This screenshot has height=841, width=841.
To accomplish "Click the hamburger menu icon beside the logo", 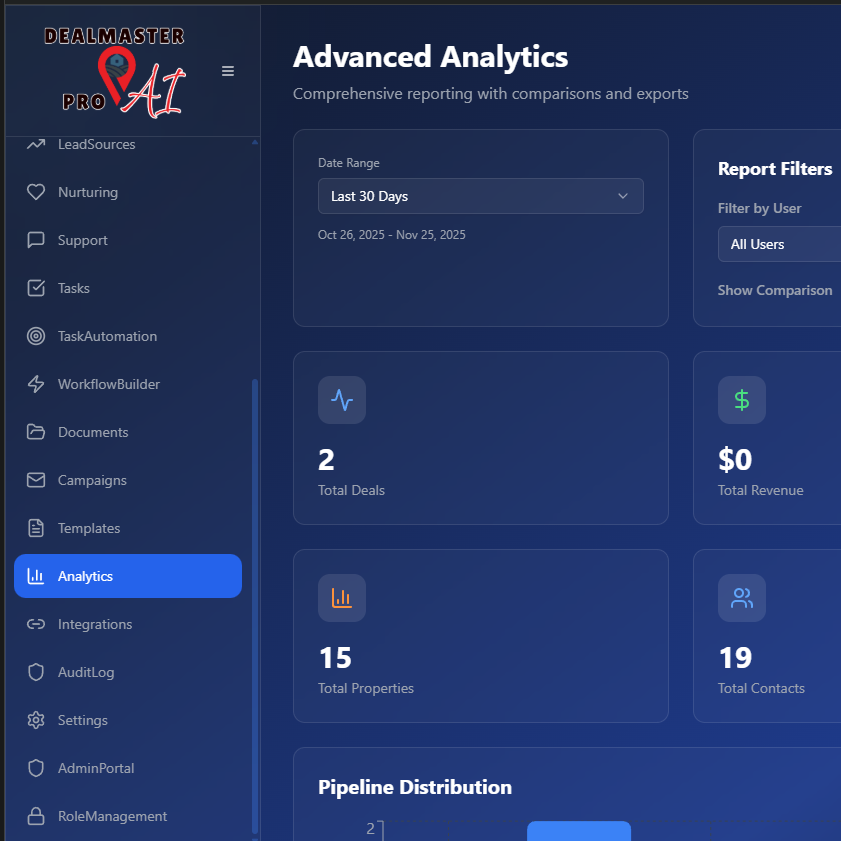I will point(228,71).
